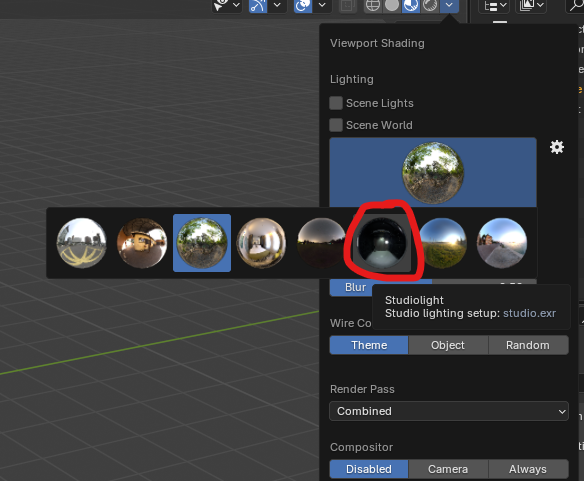Switch to Solid viewport shading

392,5
